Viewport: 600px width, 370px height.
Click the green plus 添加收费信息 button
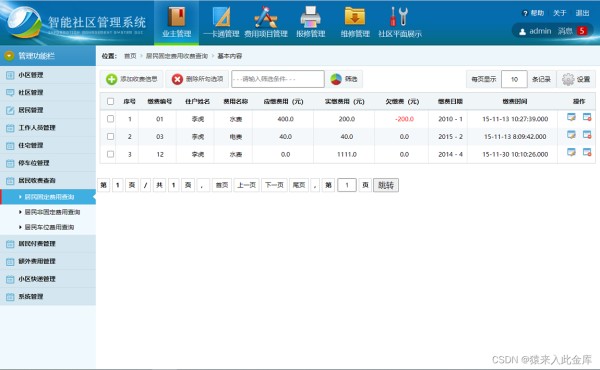[132, 79]
